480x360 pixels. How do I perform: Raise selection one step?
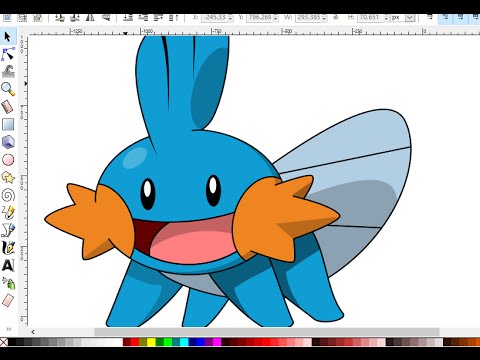158,18
